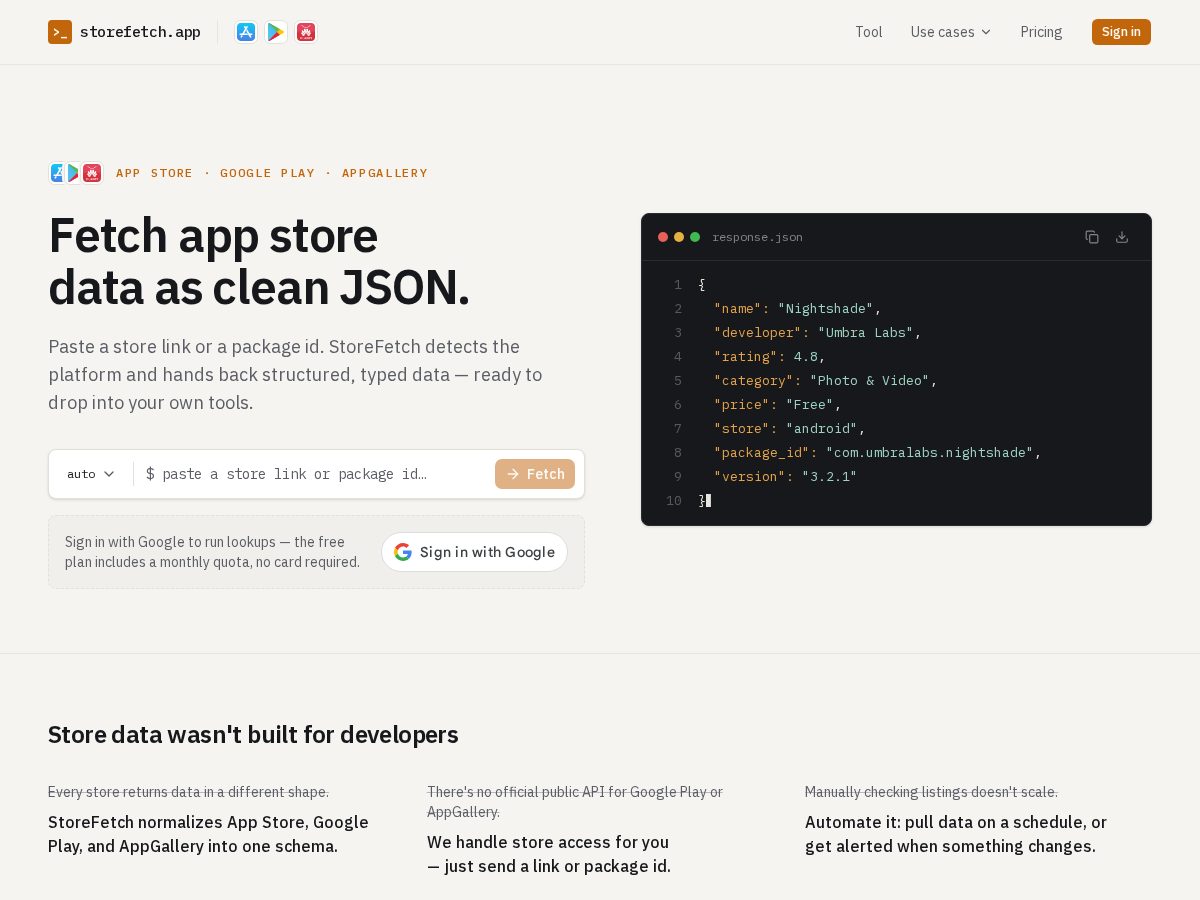This screenshot has width=1200, height=900.
Task: Focus the store link or package id field
Action: (x=315, y=474)
